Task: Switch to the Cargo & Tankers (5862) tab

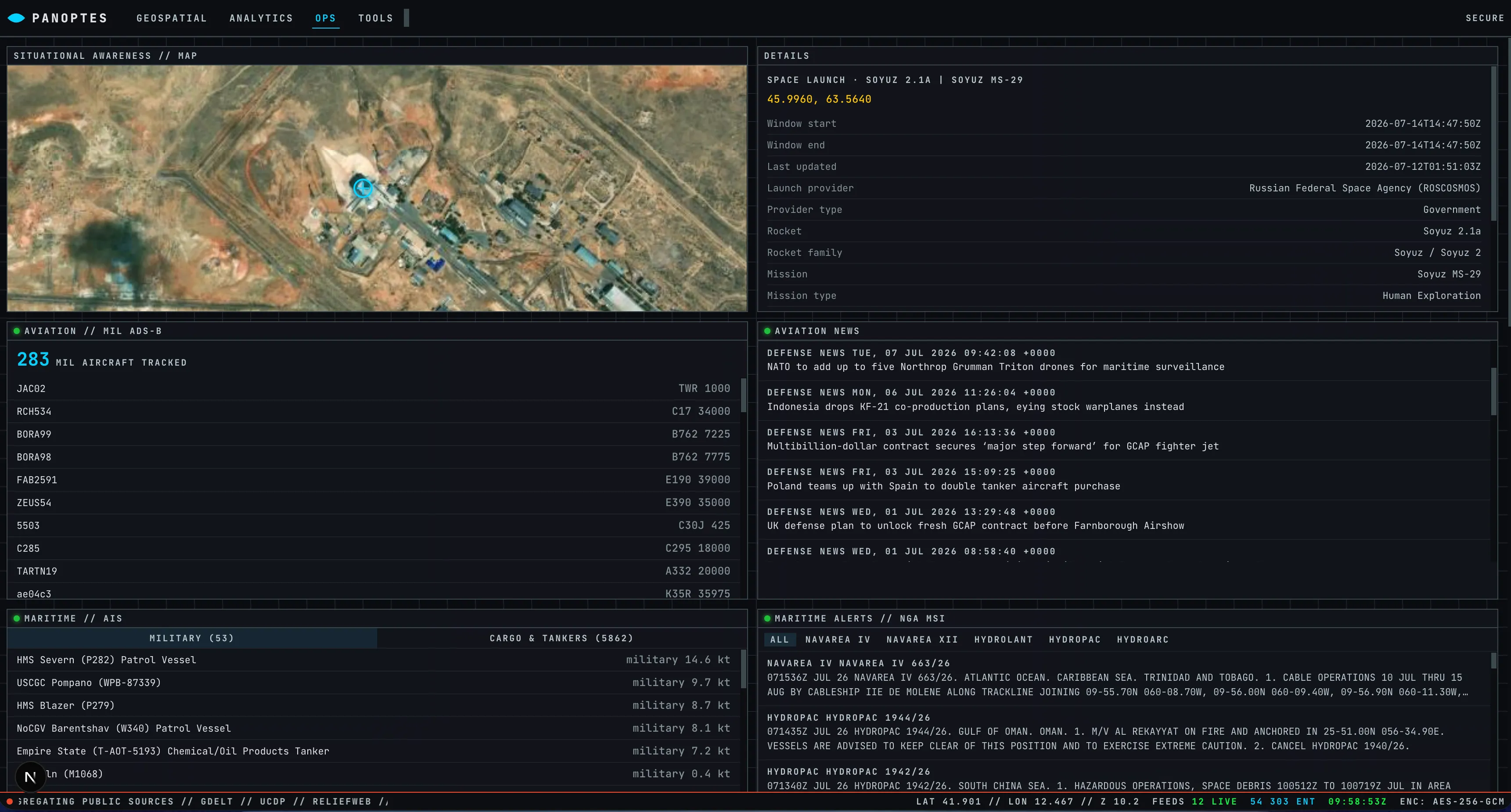Action: (x=561, y=638)
